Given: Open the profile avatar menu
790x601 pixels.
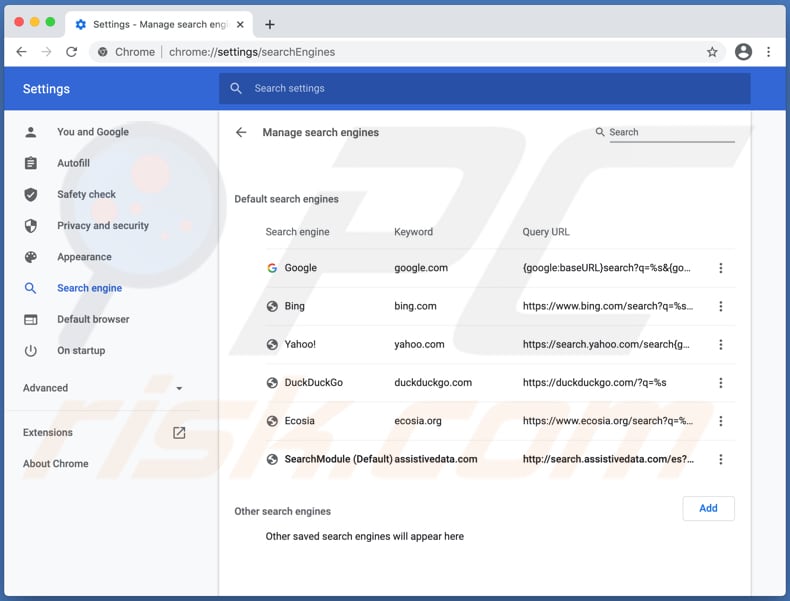Looking at the screenshot, I should (x=743, y=52).
